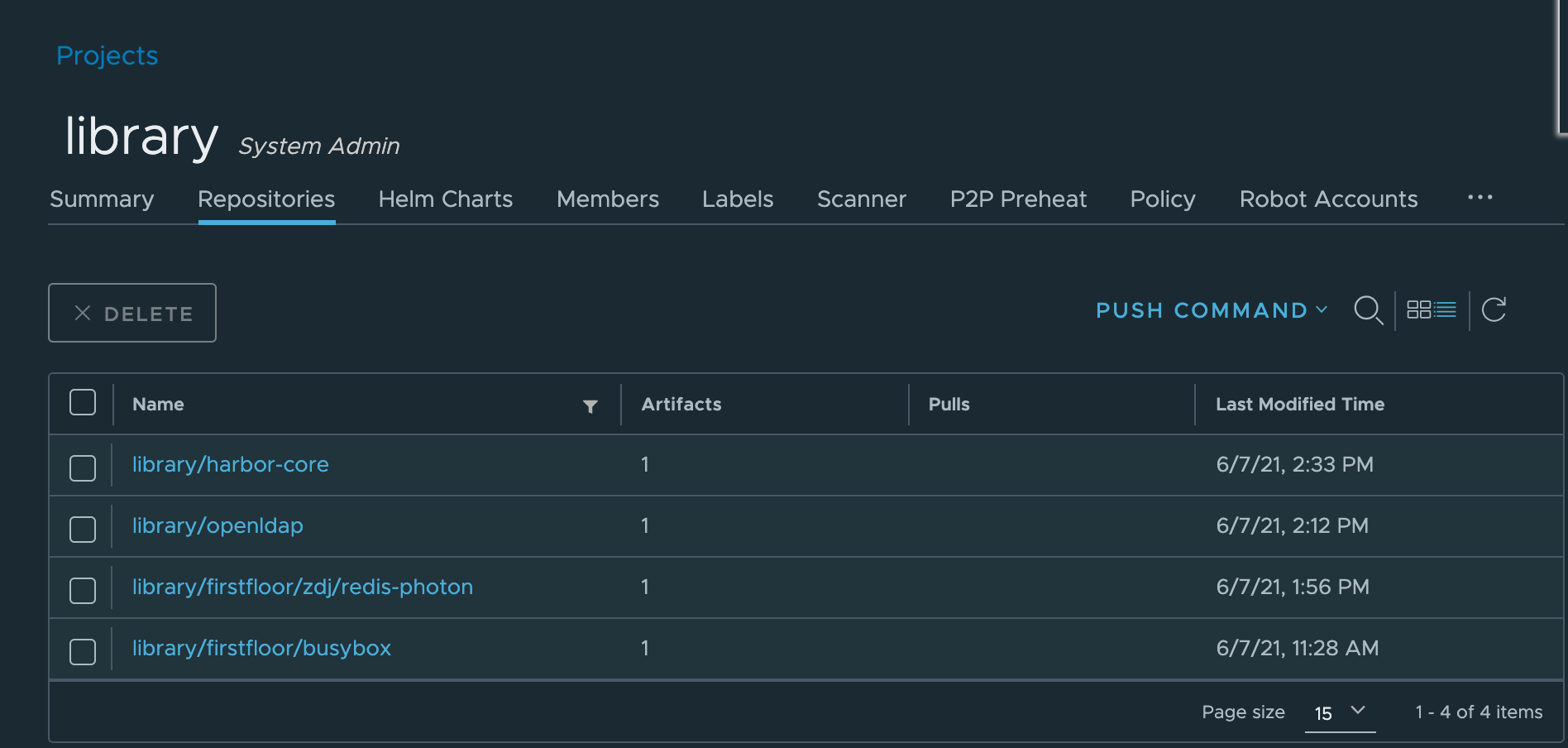Screen dimensions: 1568x748
Task: Open the more tabs ellipsis menu
Action: coord(1480,198)
